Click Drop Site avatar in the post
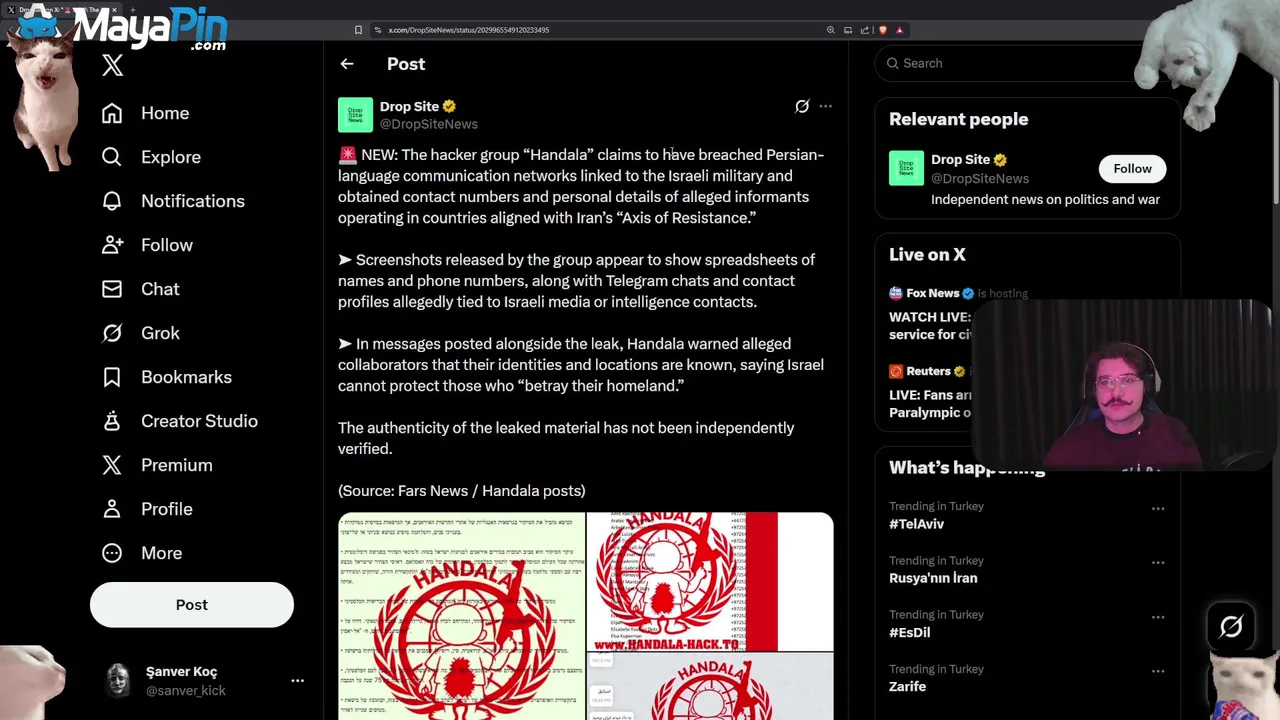Screen dimensions: 1280x720 tap(355, 115)
